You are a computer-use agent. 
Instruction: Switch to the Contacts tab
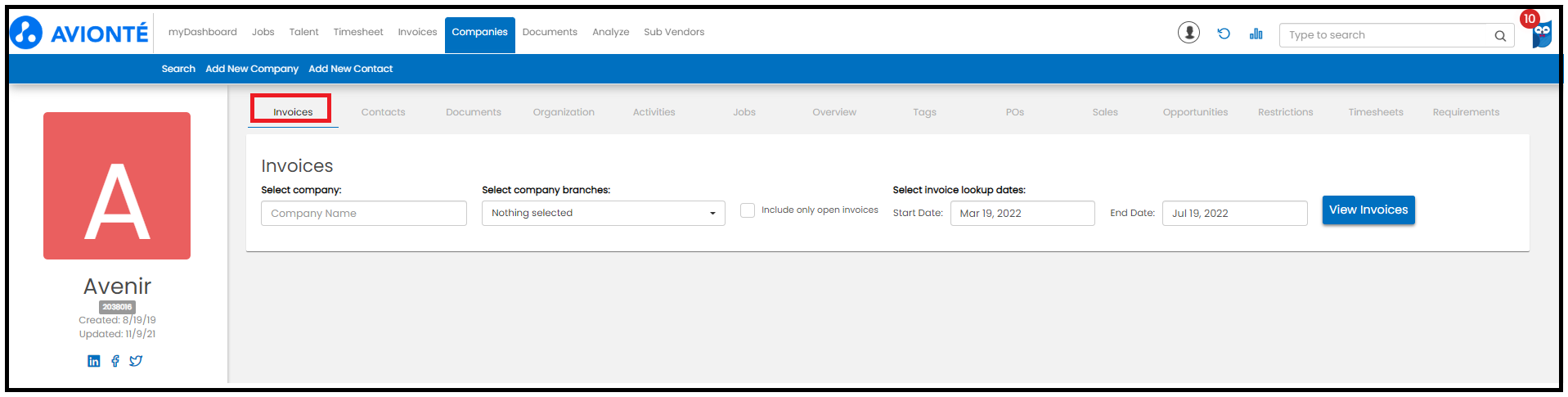click(383, 112)
